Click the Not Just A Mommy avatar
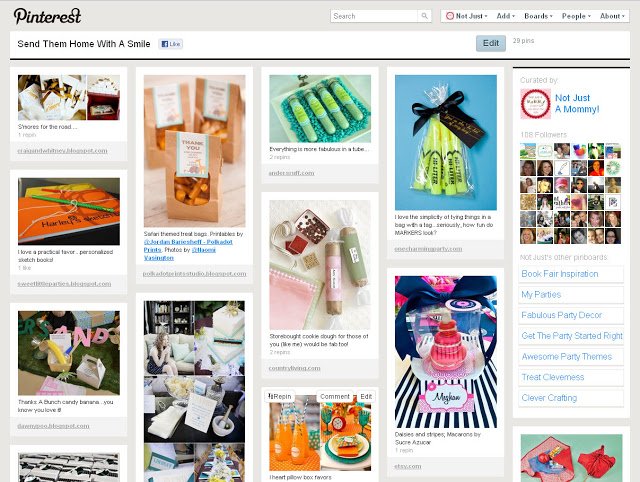Image resolution: width=640 pixels, height=482 pixels. 535,104
